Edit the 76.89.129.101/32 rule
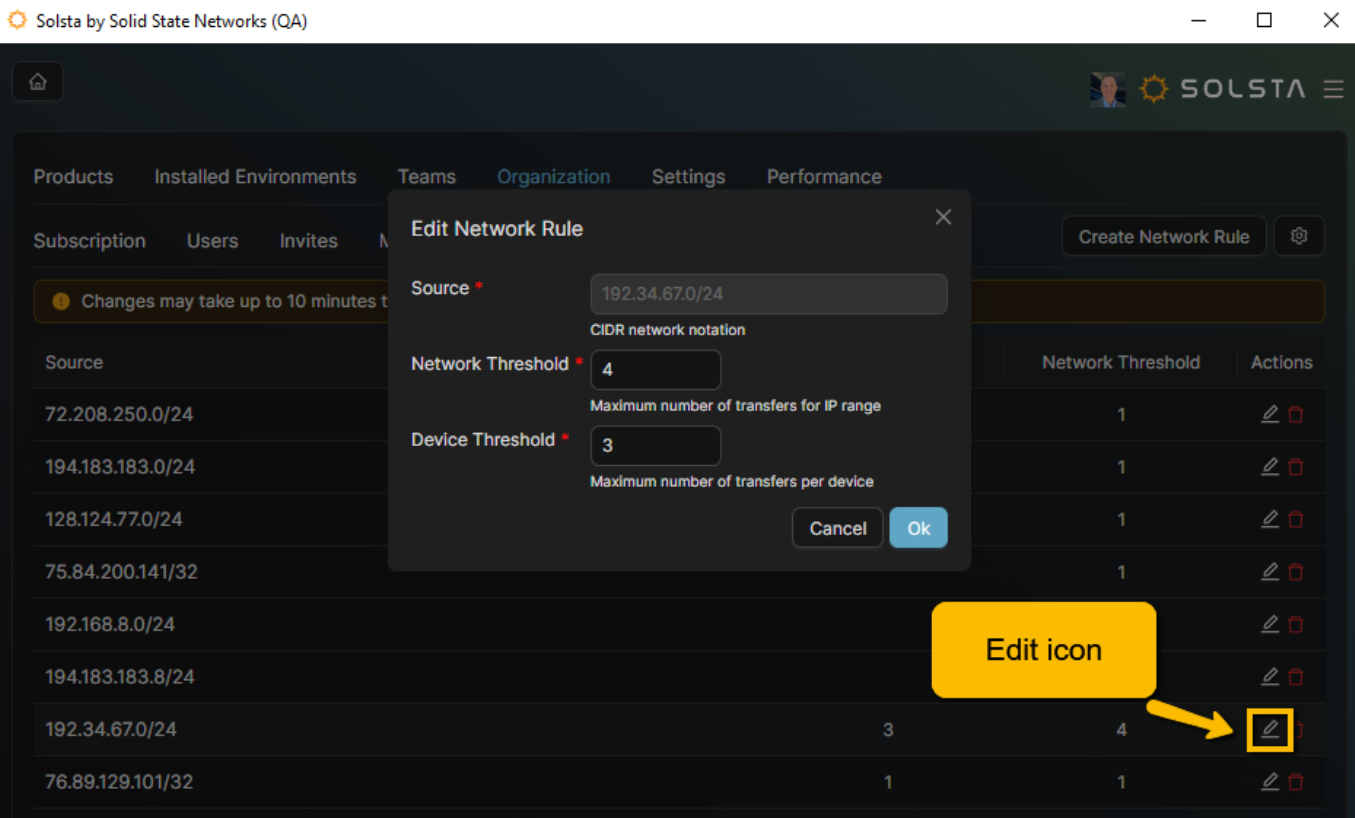Image resolution: width=1355 pixels, height=818 pixels. click(1270, 781)
